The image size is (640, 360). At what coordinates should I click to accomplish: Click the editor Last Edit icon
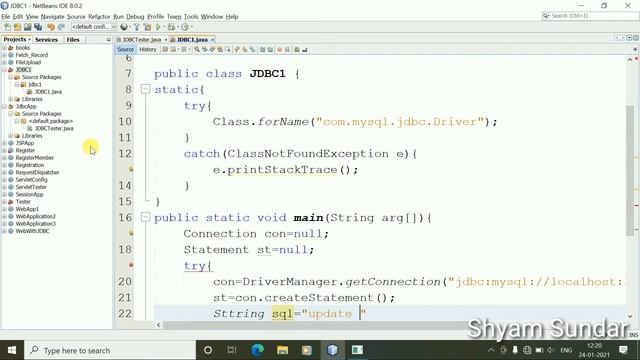click(x=165, y=50)
